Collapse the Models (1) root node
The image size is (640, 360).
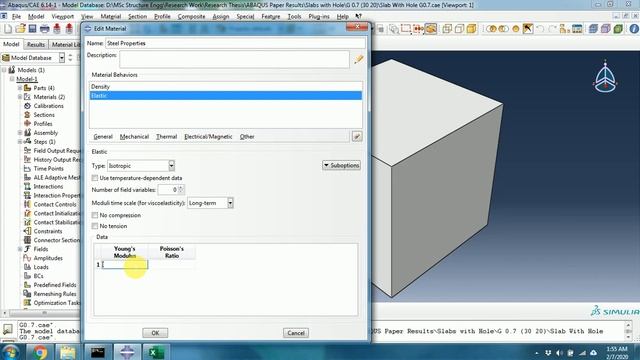coord(4,70)
